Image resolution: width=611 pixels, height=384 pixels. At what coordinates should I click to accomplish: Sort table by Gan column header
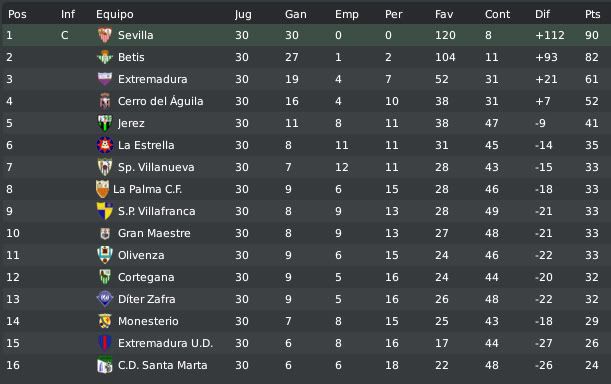[x=295, y=14]
